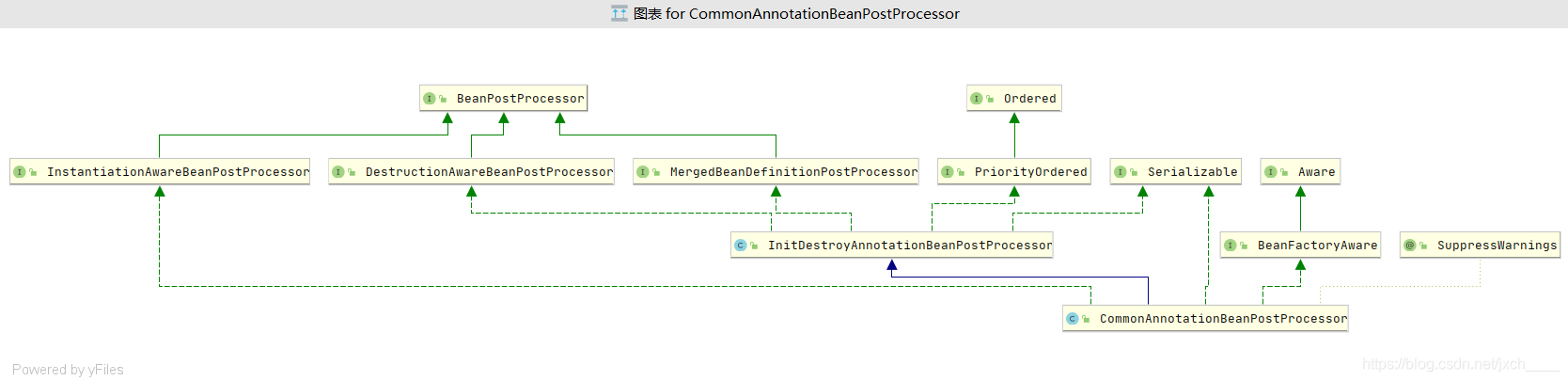Select the MergedBeanDefinitionPostProcessor node label

click(x=793, y=172)
